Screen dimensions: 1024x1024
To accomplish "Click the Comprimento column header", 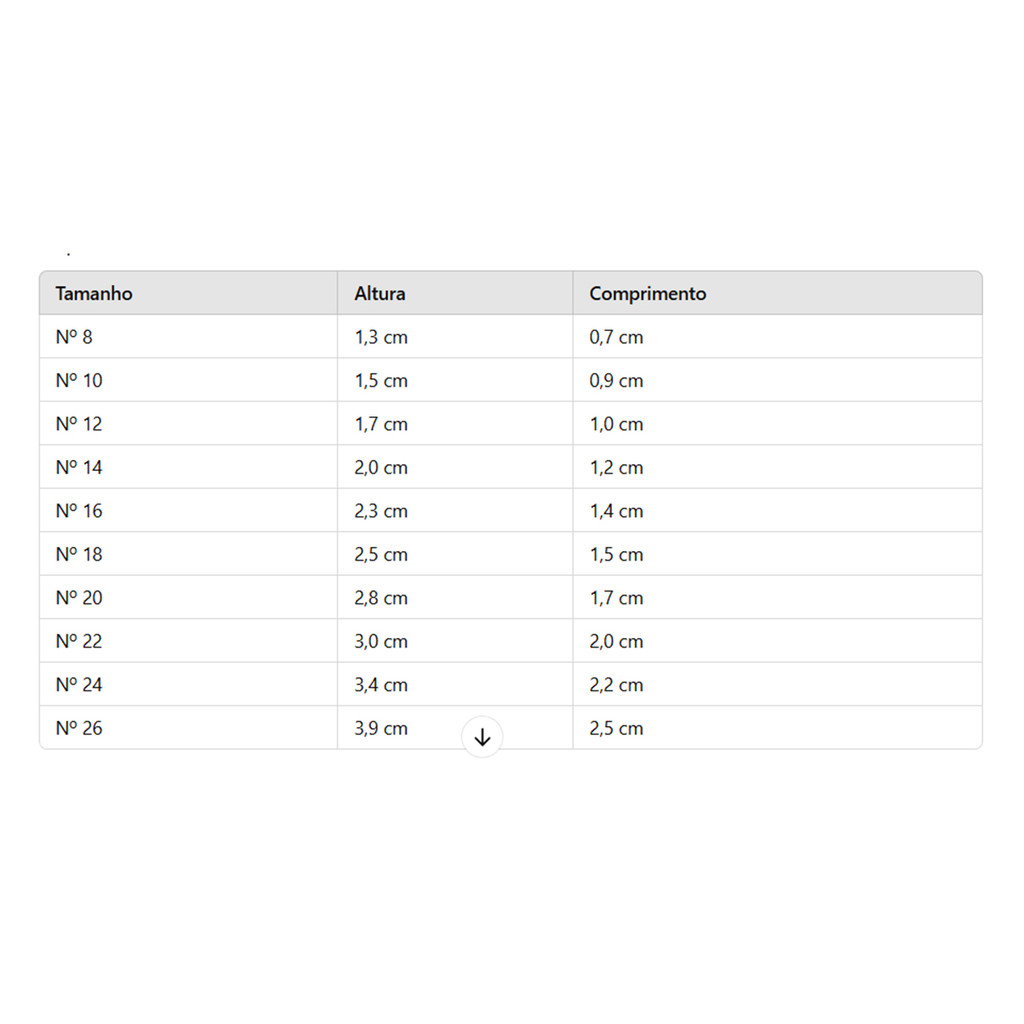I will pos(647,294).
